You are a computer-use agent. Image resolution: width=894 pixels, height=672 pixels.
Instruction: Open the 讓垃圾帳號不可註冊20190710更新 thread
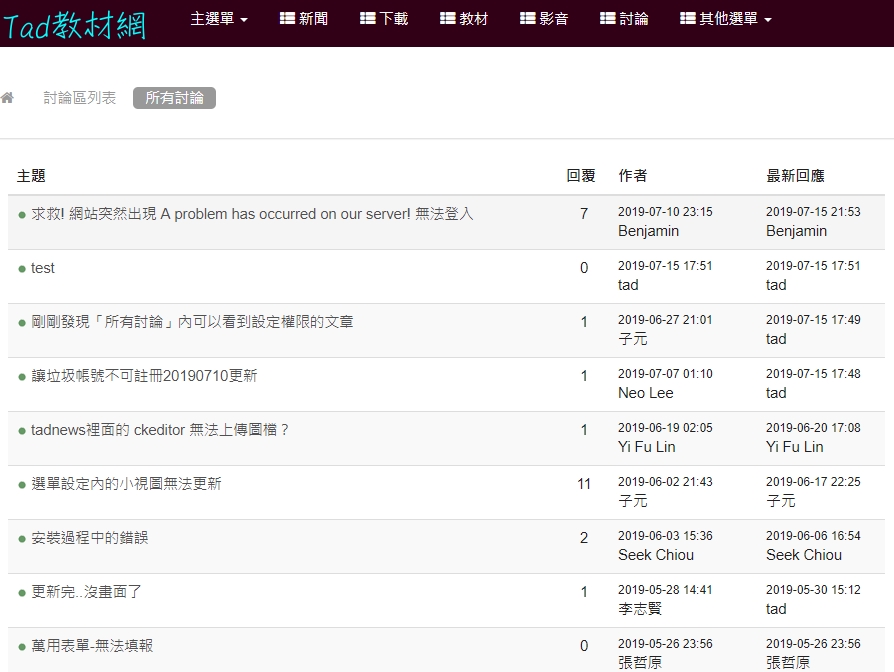[x=144, y=376]
